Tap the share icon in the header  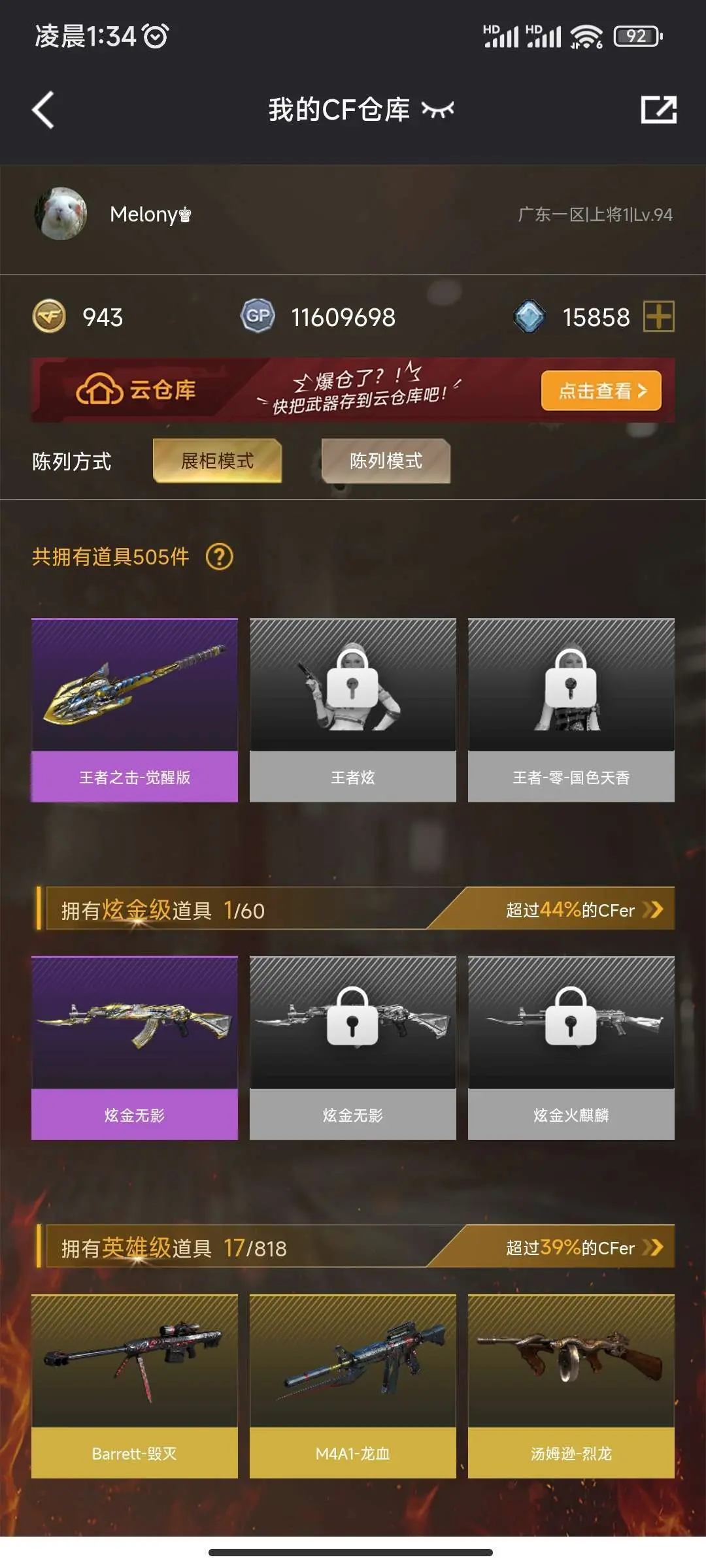[x=658, y=109]
